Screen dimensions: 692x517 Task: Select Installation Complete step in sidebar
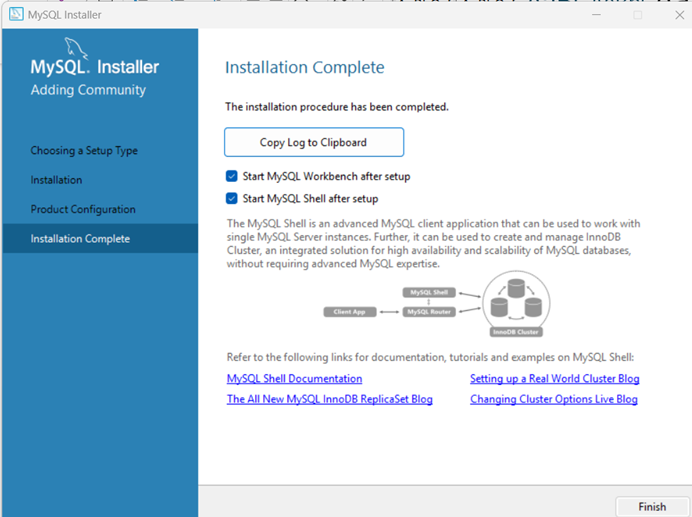tap(100, 238)
